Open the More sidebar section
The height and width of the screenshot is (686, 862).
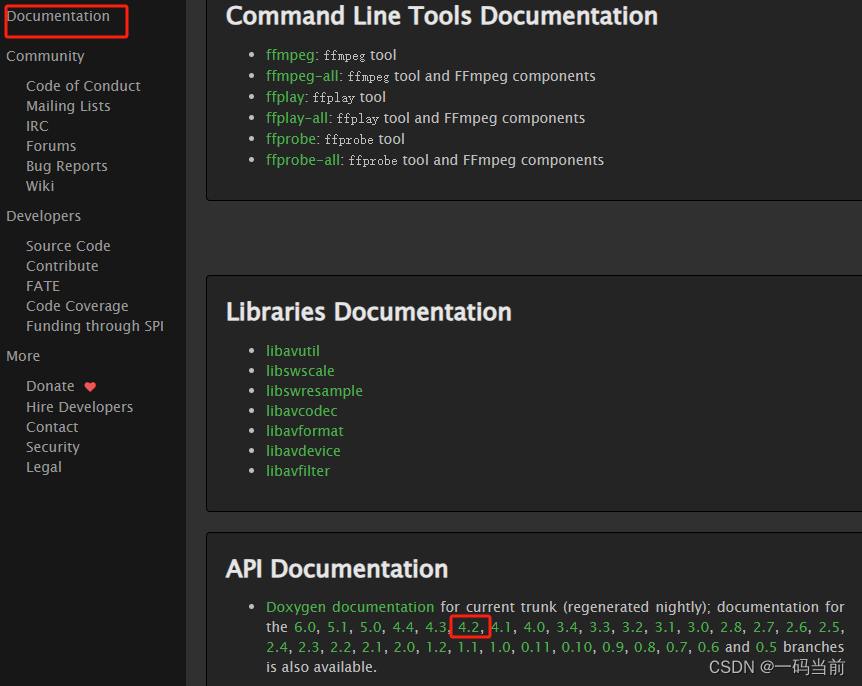tap(23, 356)
